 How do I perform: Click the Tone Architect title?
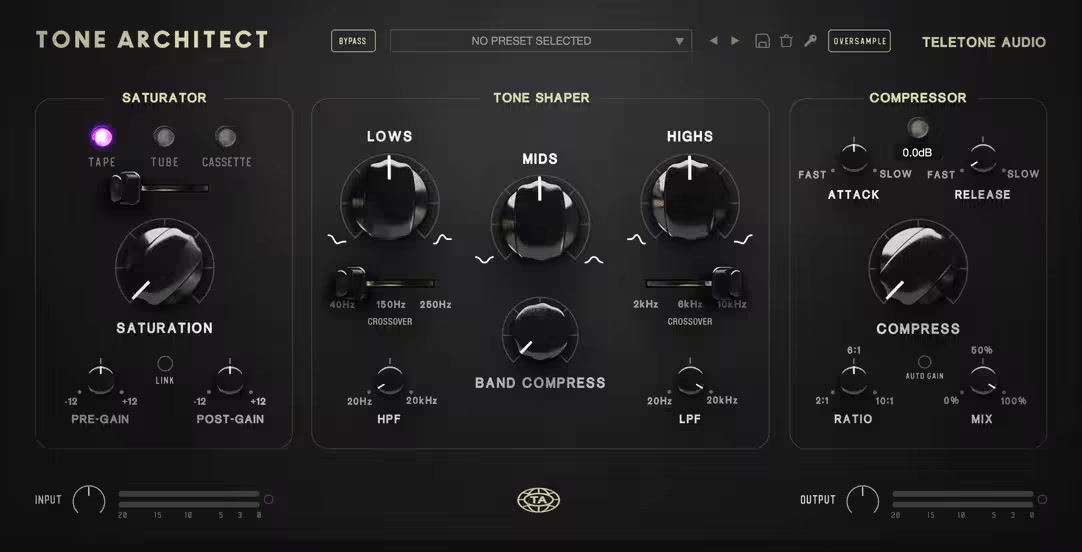(152, 40)
